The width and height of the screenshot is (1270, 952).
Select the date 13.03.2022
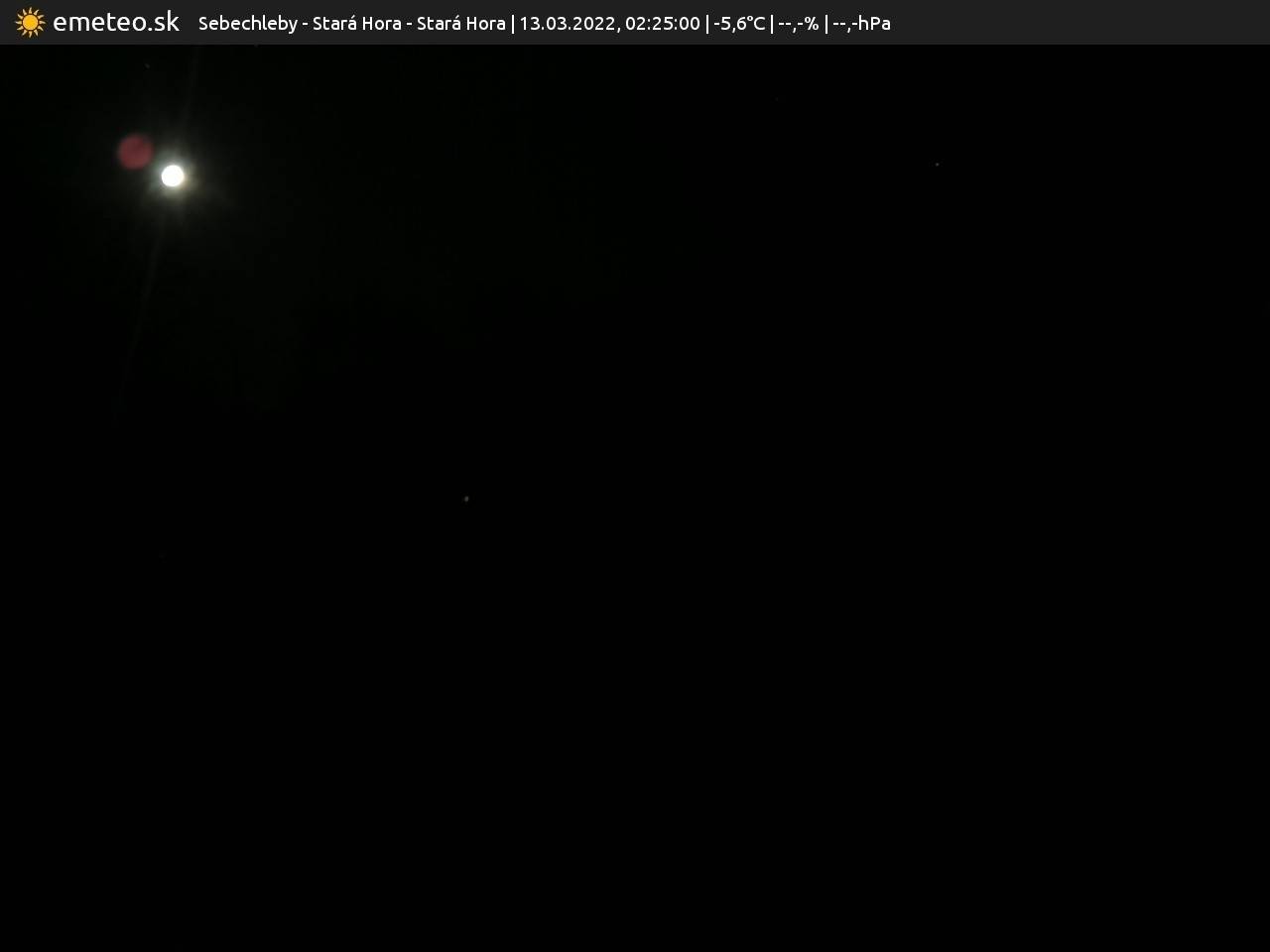[x=566, y=23]
